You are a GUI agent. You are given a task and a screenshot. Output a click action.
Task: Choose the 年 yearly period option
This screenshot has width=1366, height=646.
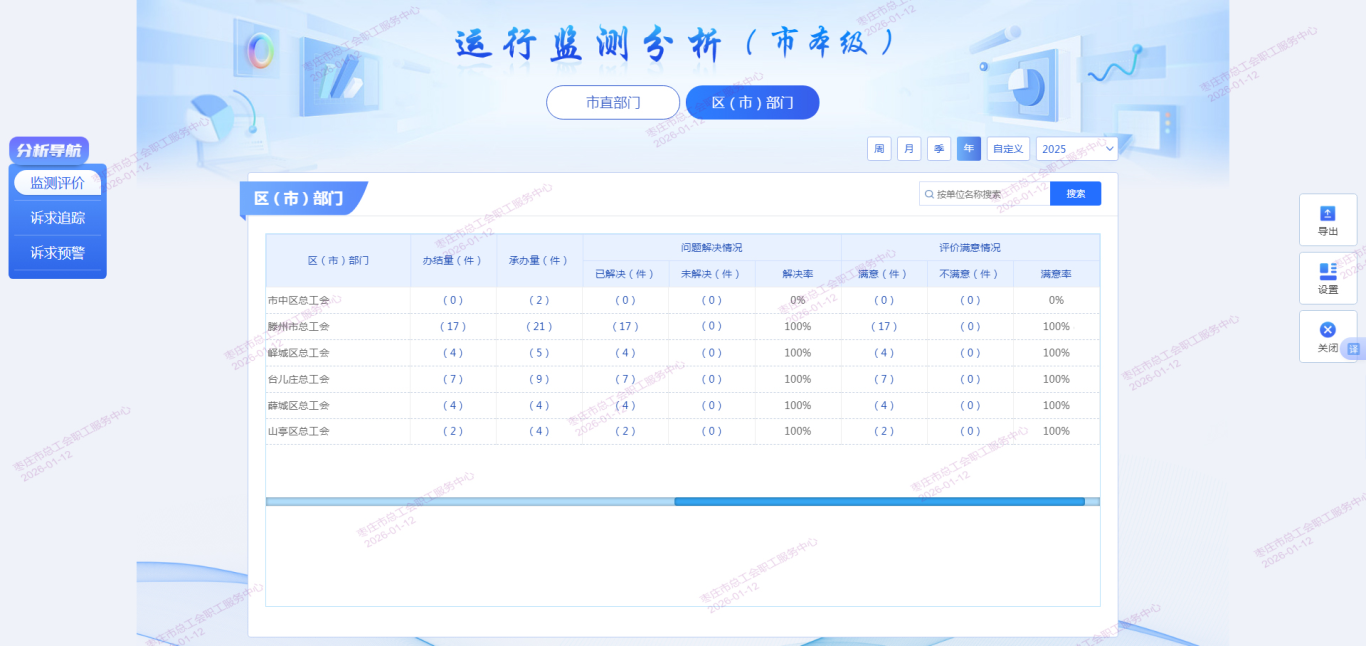[968, 149]
